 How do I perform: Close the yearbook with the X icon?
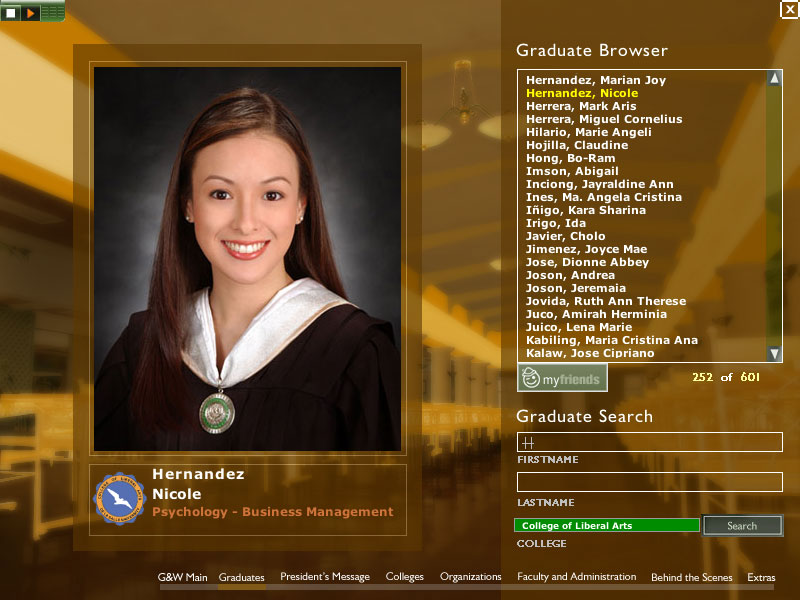click(x=790, y=9)
